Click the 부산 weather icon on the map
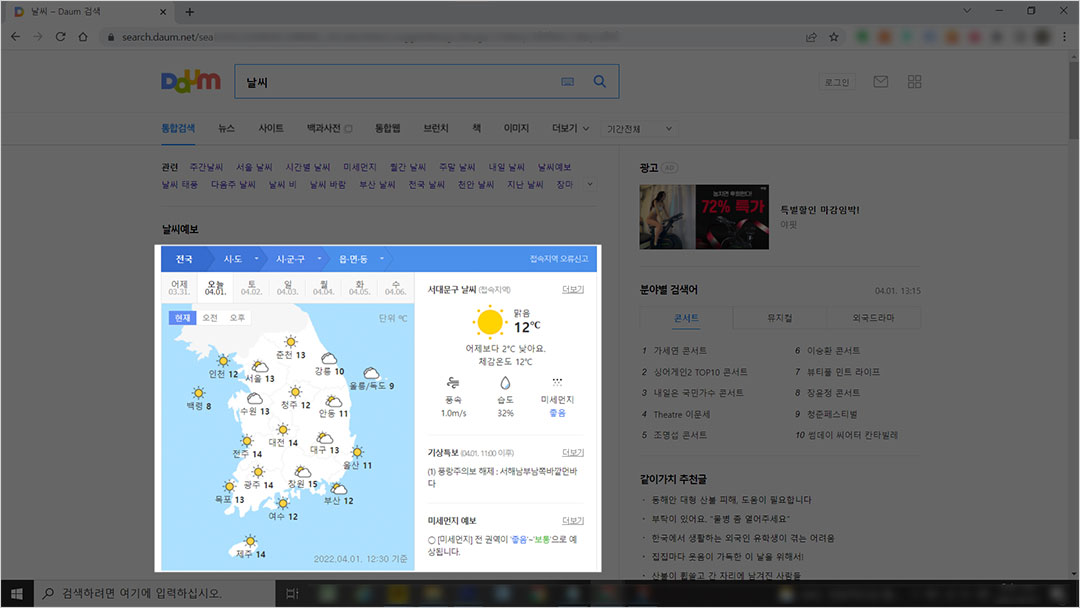This screenshot has width=1080, height=608. [338, 488]
